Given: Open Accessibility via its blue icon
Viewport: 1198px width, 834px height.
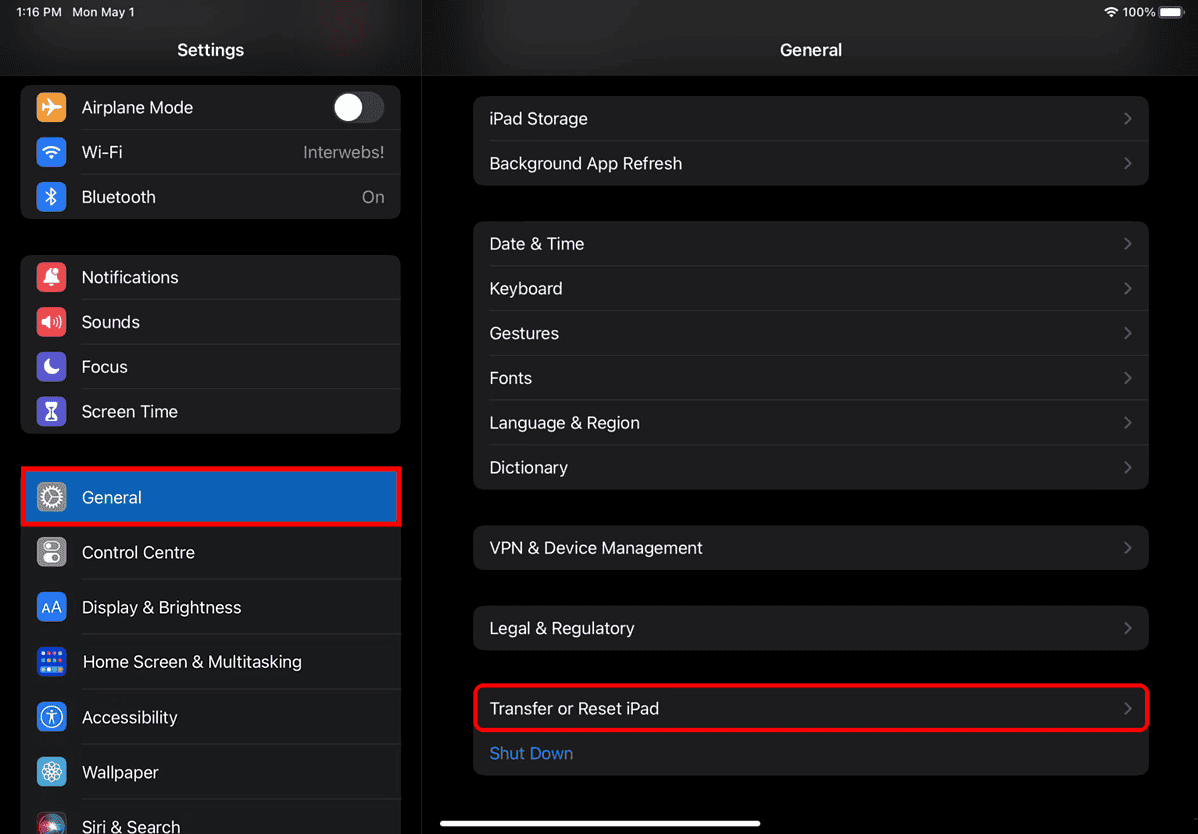Looking at the screenshot, I should [x=51, y=717].
